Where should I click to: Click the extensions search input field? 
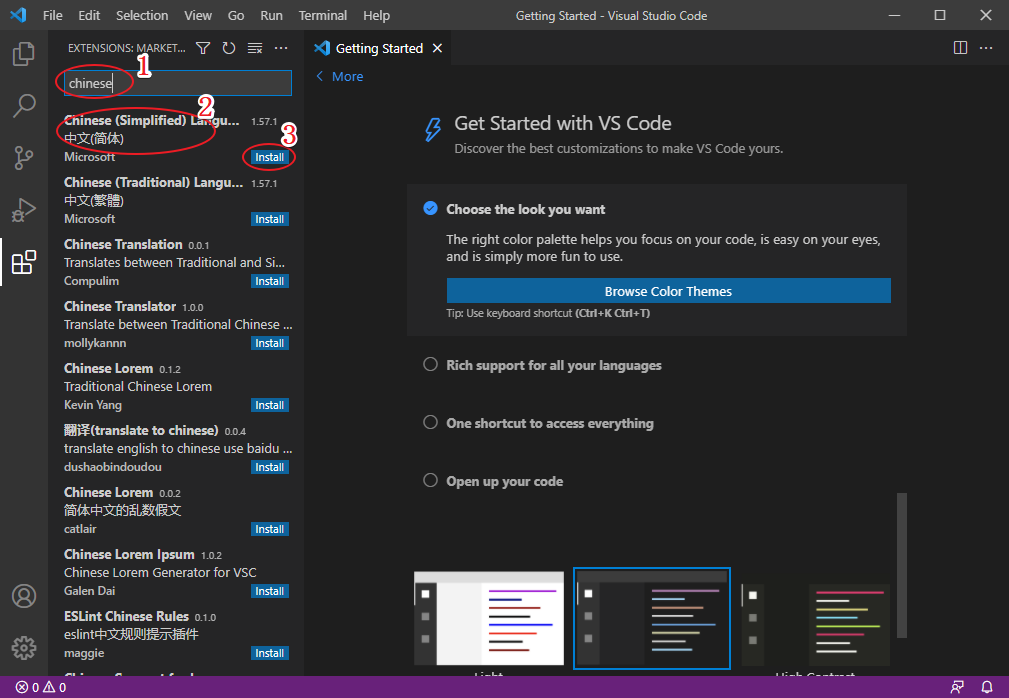point(178,83)
